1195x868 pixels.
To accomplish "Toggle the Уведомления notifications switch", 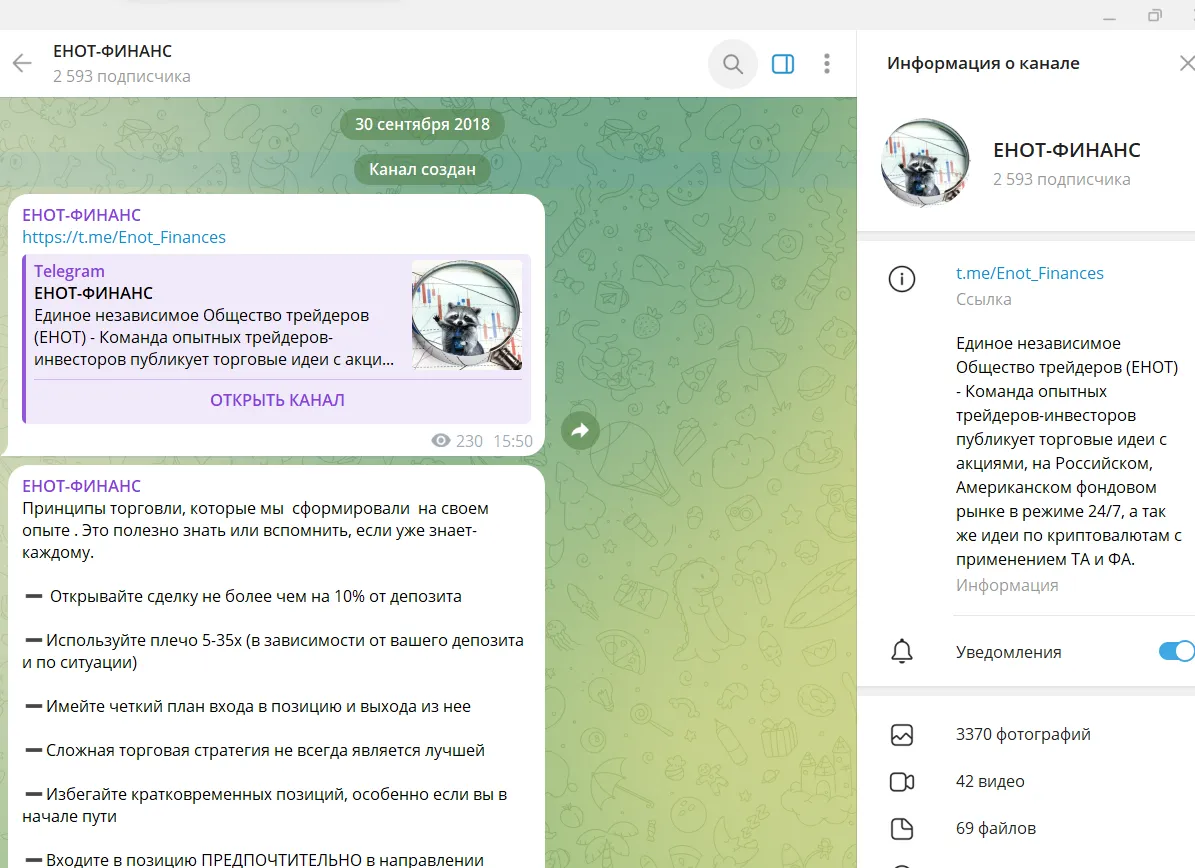I will point(1177,652).
